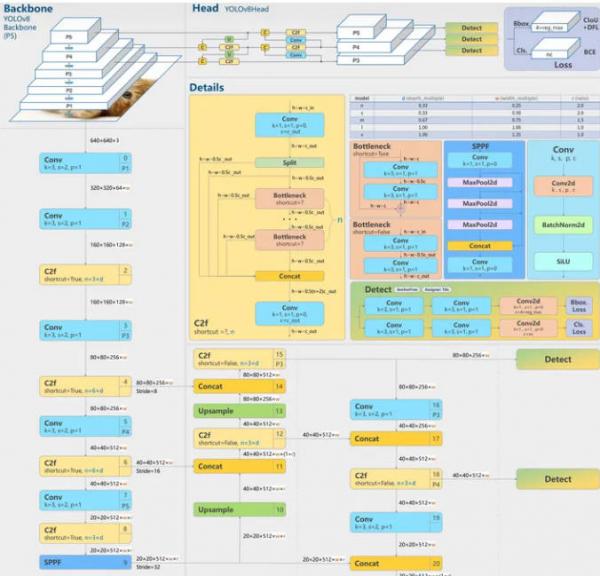Image resolution: width=600 pixels, height=576 pixels.
Task: Select the Upsample block numbered 13
Action: pos(240,411)
